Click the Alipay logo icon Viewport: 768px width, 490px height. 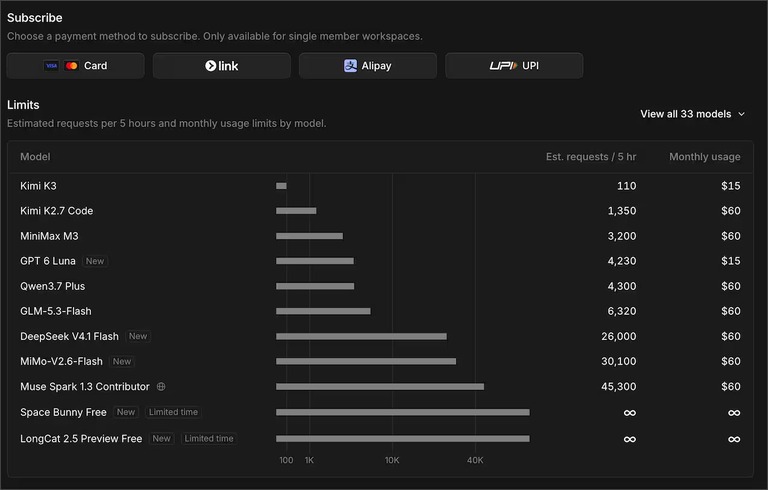[x=350, y=66]
